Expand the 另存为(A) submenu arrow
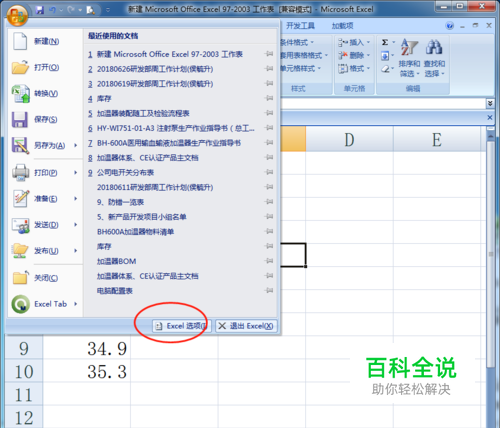Viewport: 500px width, 428px height. [x=76, y=145]
